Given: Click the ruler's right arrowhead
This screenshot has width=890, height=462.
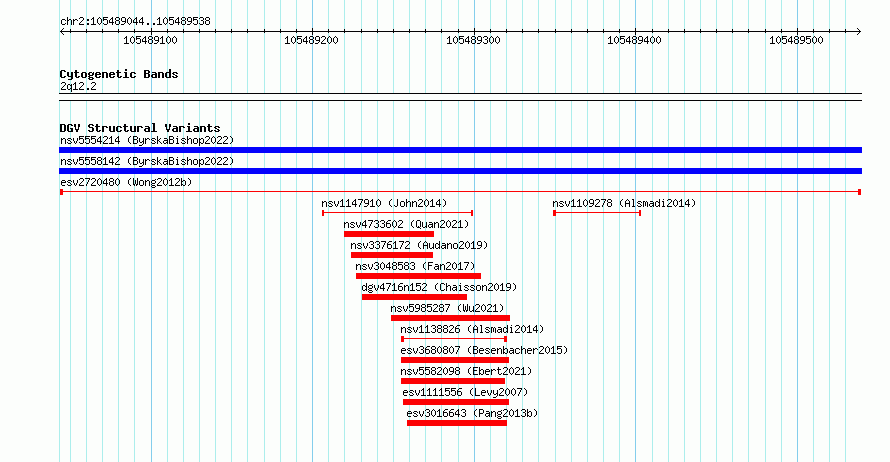Looking at the screenshot, I should coord(858,32).
